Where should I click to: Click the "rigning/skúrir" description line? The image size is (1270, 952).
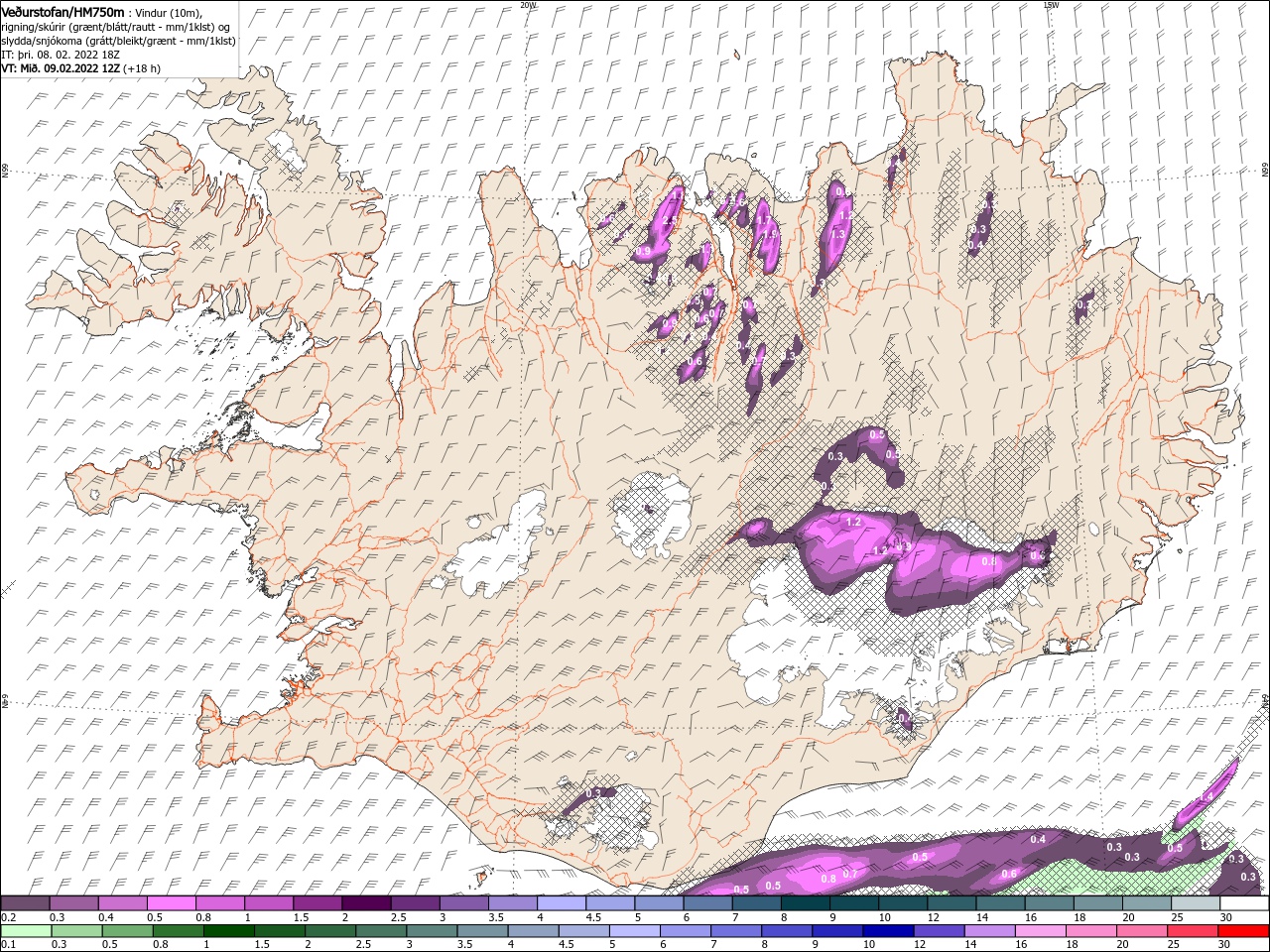pyautogui.click(x=117, y=26)
